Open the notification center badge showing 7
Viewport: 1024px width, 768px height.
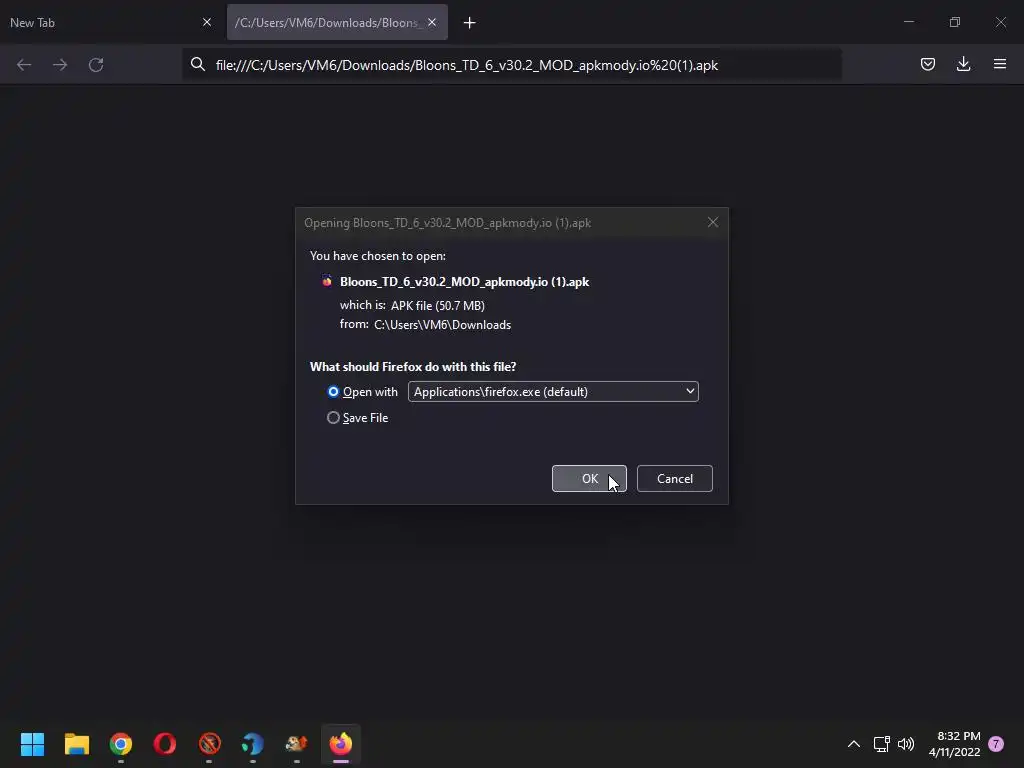point(996,744)
